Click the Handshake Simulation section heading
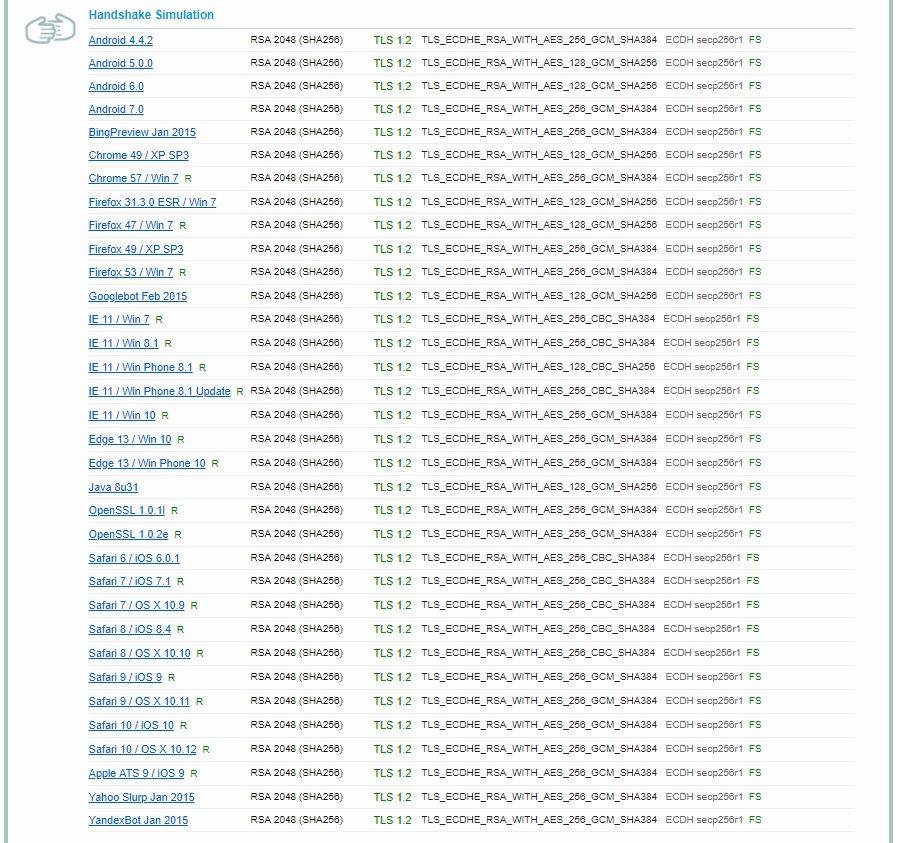Viewport: 901px width, 843px height. point(151,15)
